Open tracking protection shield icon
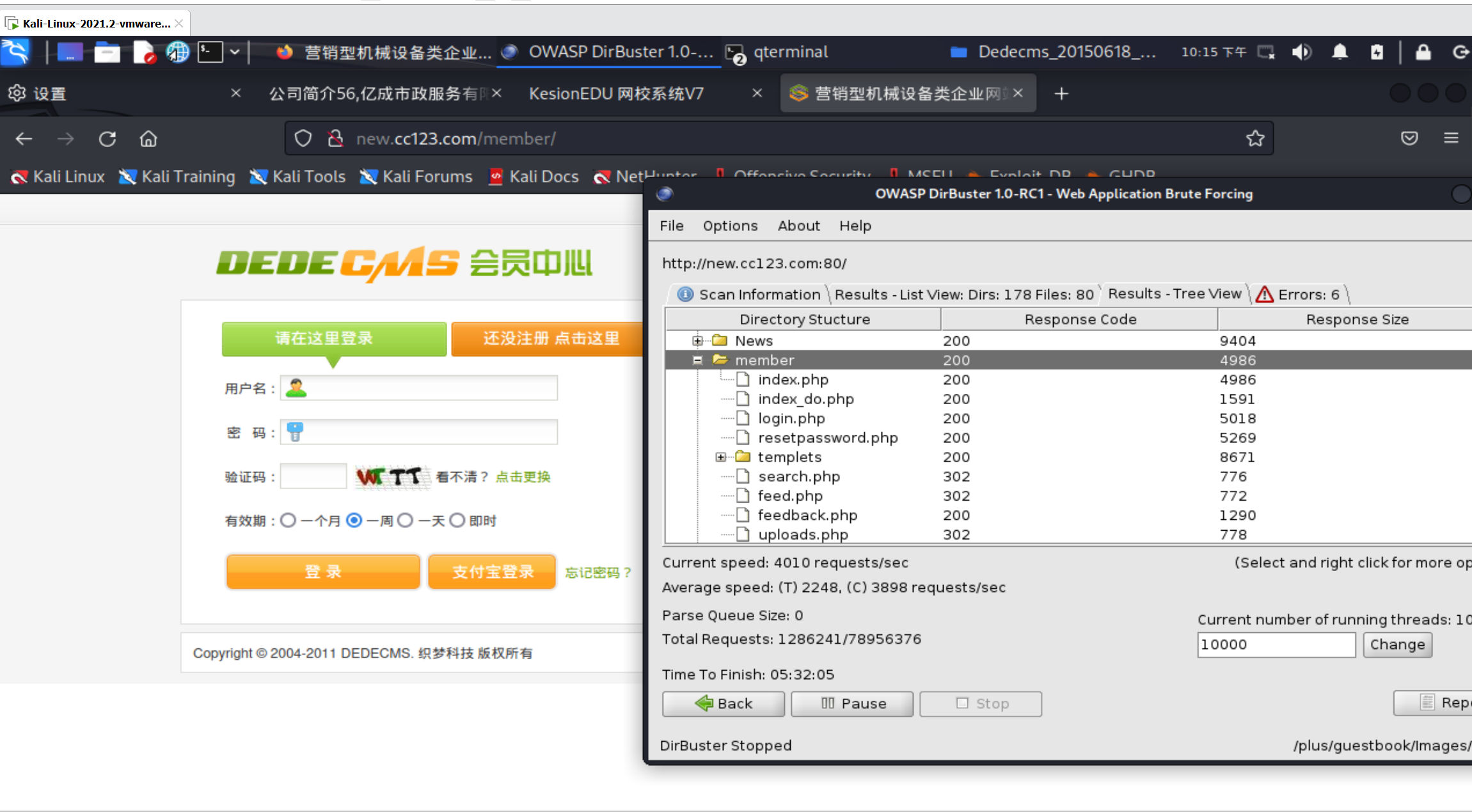This screenshot has width=1472, height=812. [x=303, y=138]
